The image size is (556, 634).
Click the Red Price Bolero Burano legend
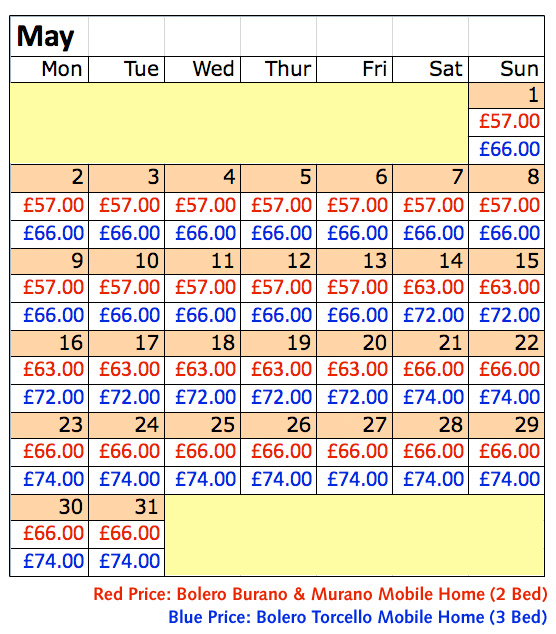coord(320,594)
